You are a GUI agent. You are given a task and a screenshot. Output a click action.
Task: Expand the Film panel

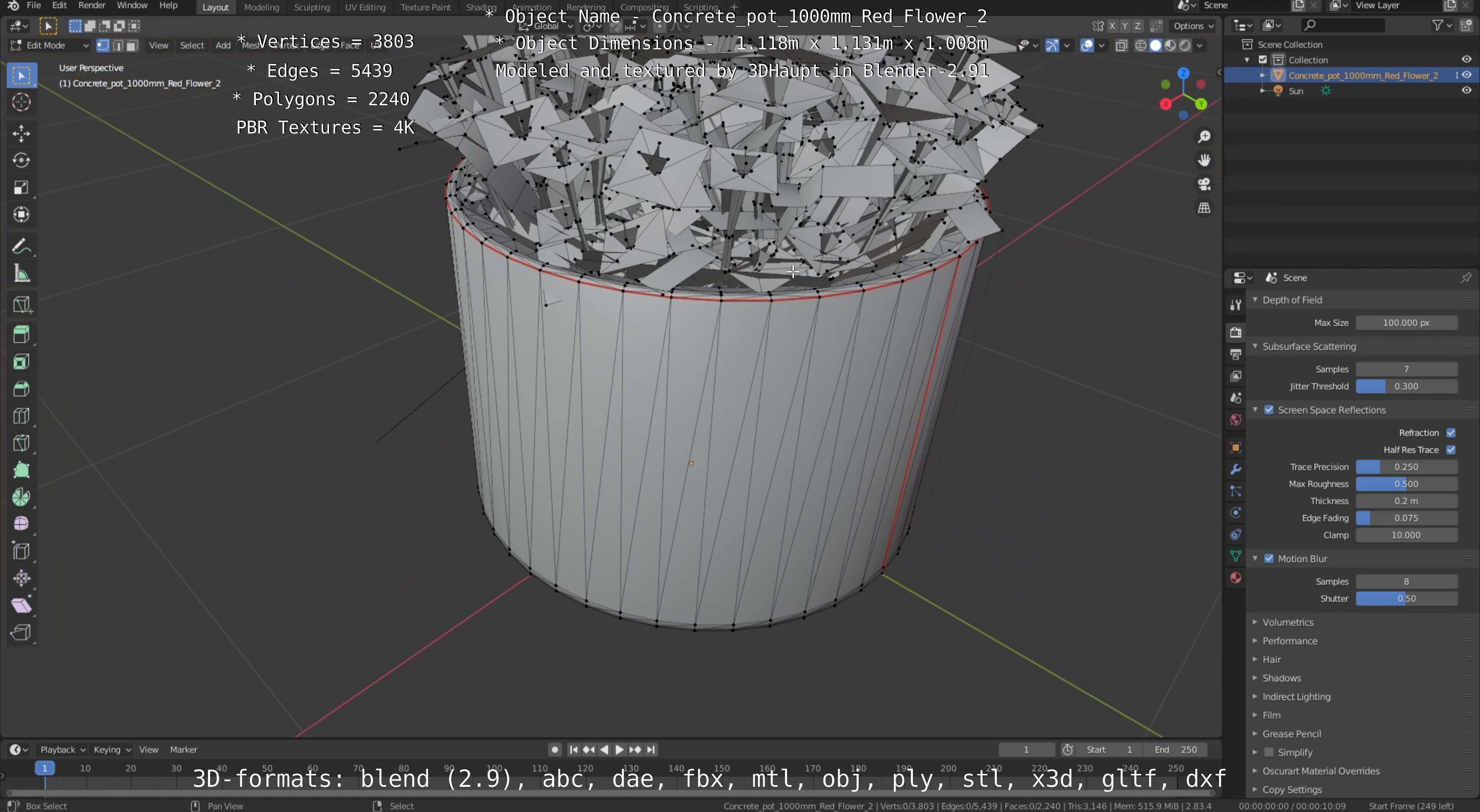tap(1272, 715)
